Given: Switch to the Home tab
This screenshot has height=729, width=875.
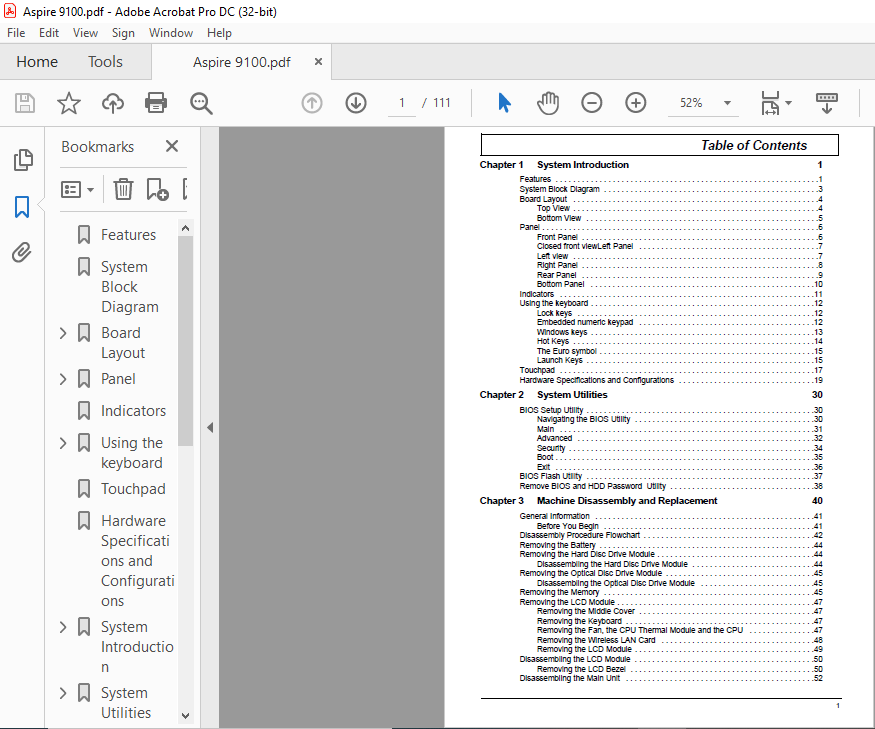Looking at the screenshot, I should pyautogui.click(x=37, y=61).
